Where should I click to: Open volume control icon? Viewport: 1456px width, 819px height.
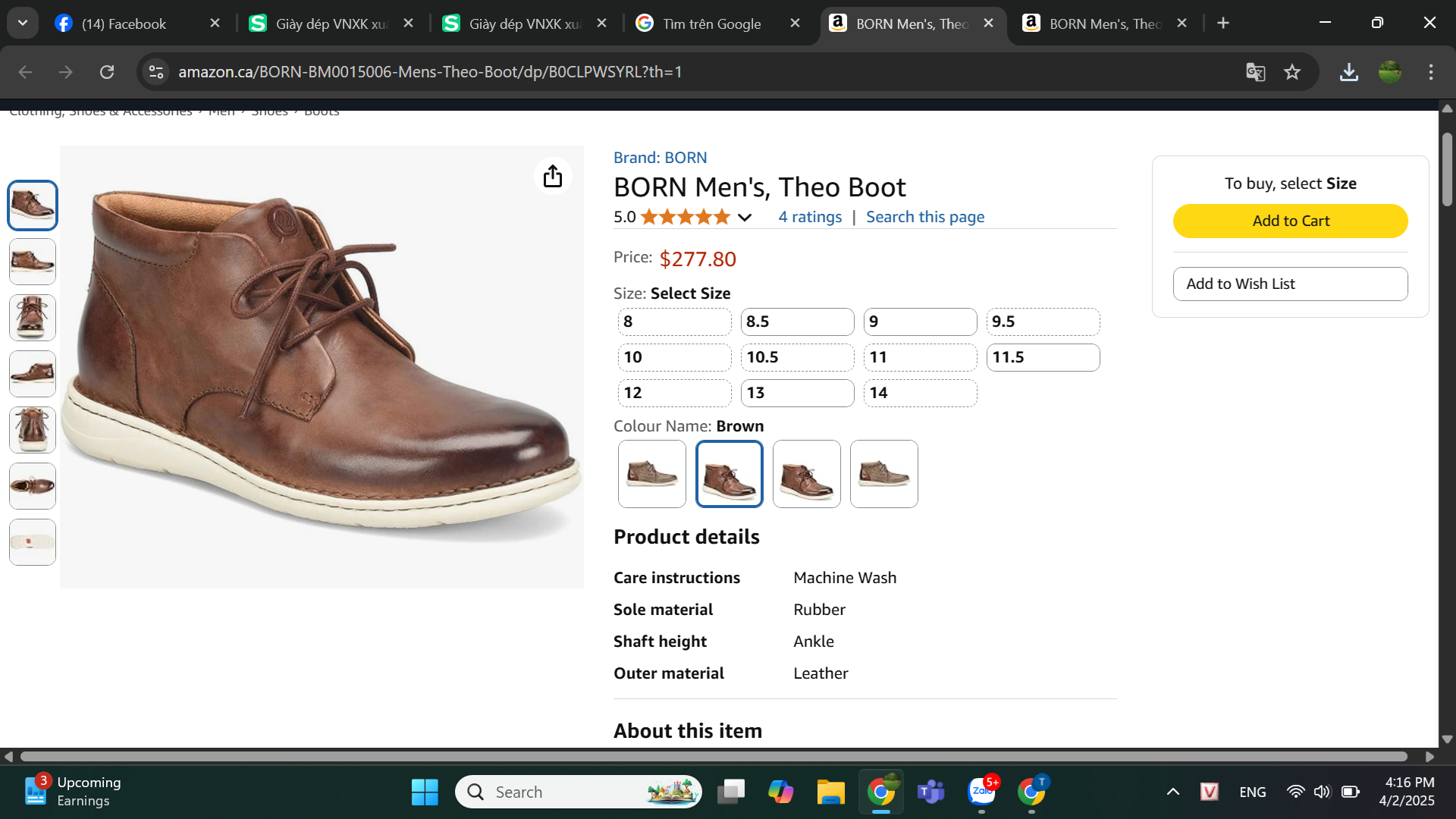[x=1323, y=792]
